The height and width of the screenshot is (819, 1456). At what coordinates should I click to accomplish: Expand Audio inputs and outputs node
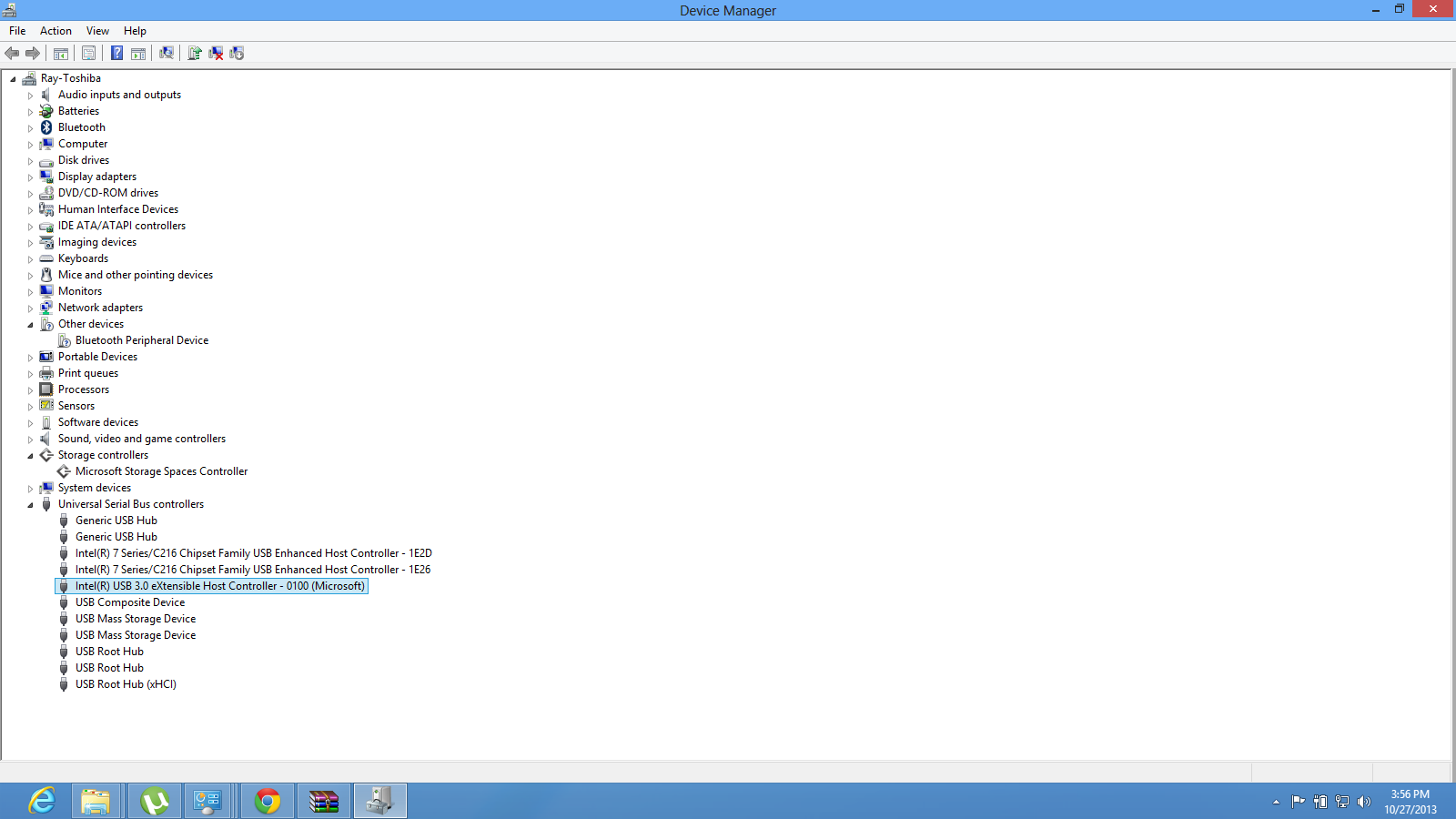click(x=30, y=96)
